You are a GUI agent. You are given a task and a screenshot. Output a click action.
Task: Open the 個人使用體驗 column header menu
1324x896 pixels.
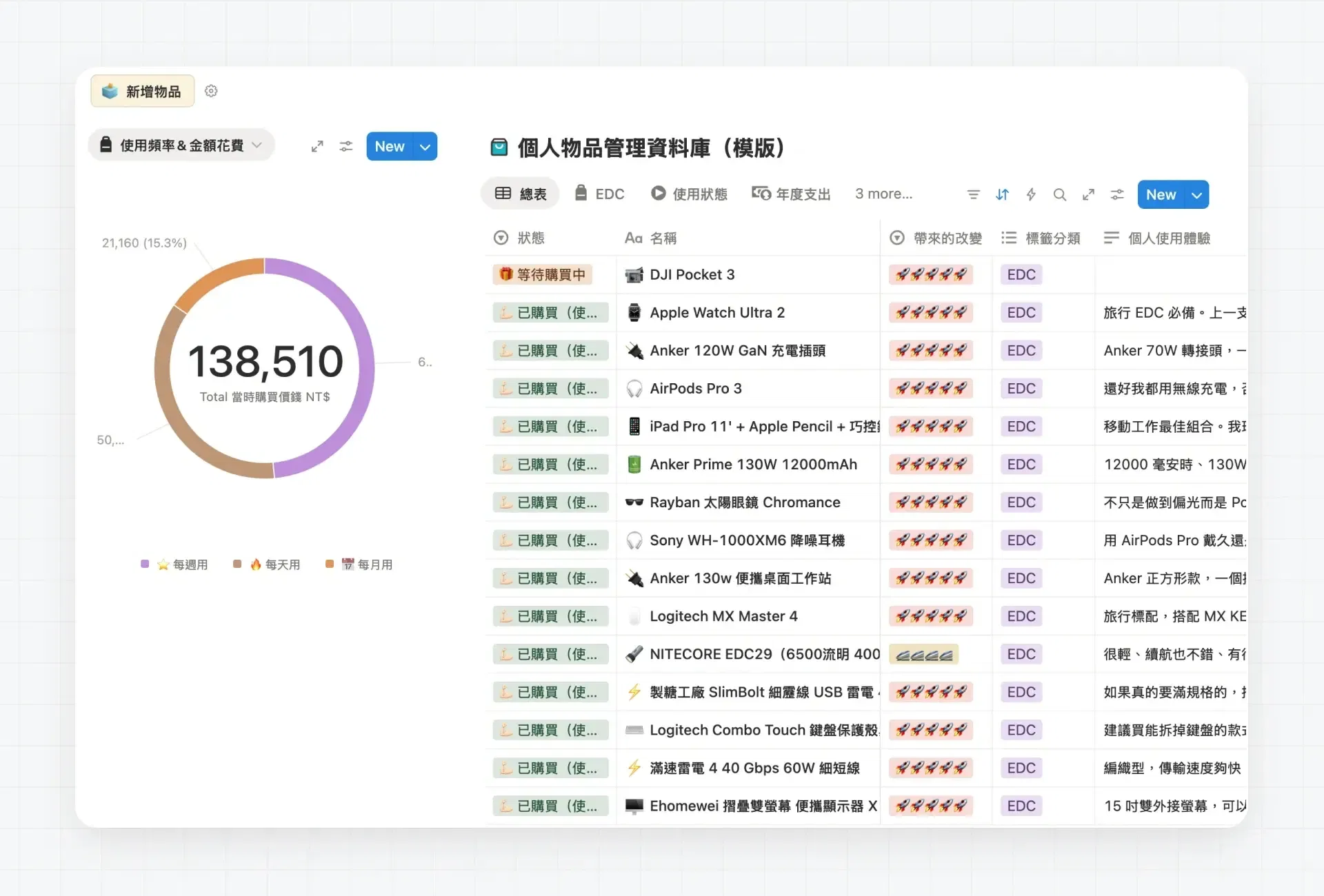tap(1157, 238)
